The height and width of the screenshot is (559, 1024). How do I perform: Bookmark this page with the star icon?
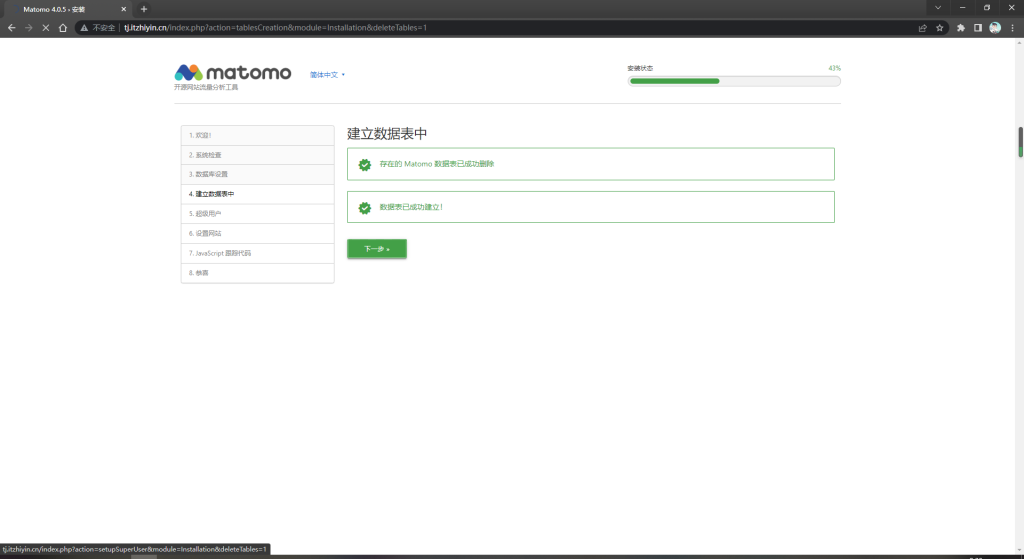[x=940, y=28]
